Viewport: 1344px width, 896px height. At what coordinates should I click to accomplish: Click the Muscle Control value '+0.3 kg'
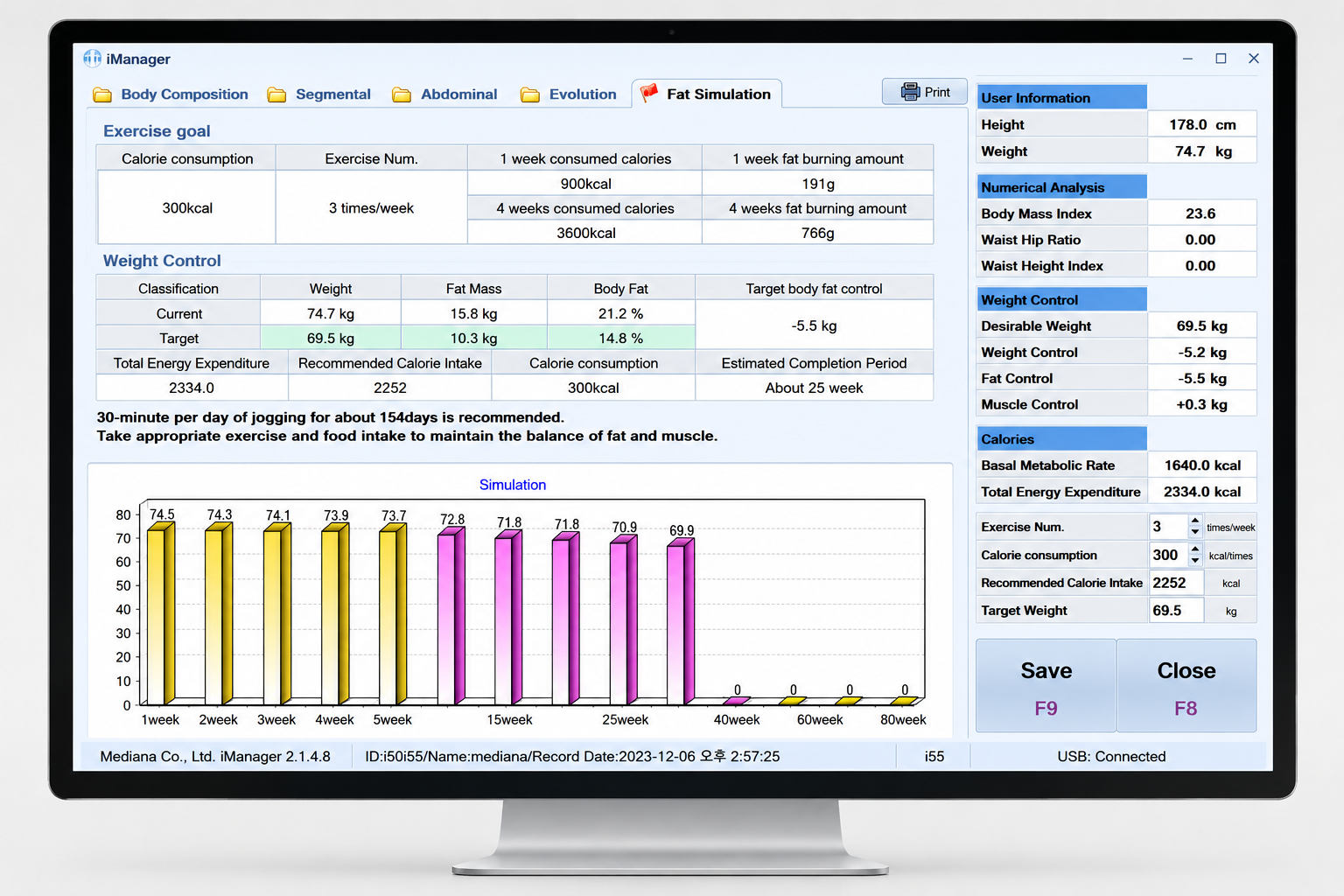point(1202,404)
